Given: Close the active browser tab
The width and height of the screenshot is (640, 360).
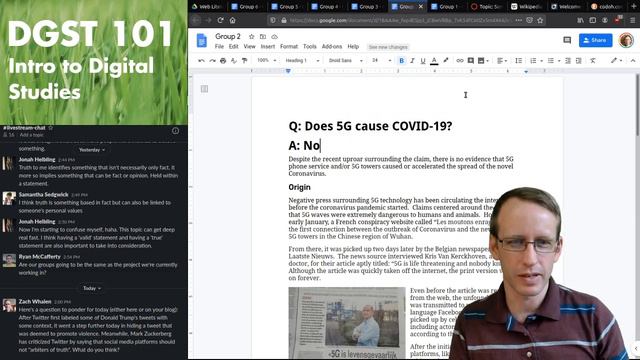Looking at the screenshot, I should point(420,7).
